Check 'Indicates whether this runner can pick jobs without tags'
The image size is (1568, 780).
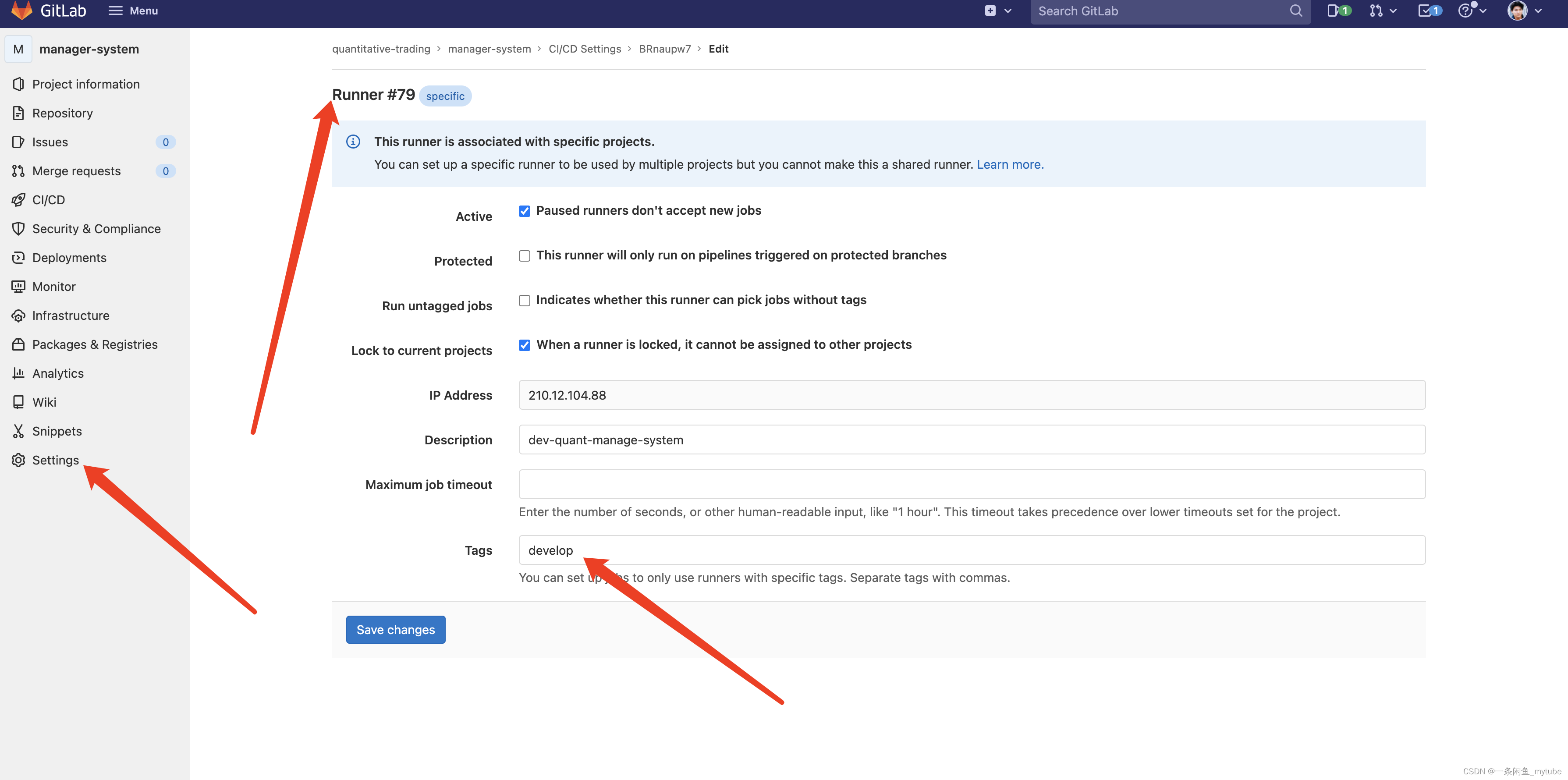coord(524,300)
